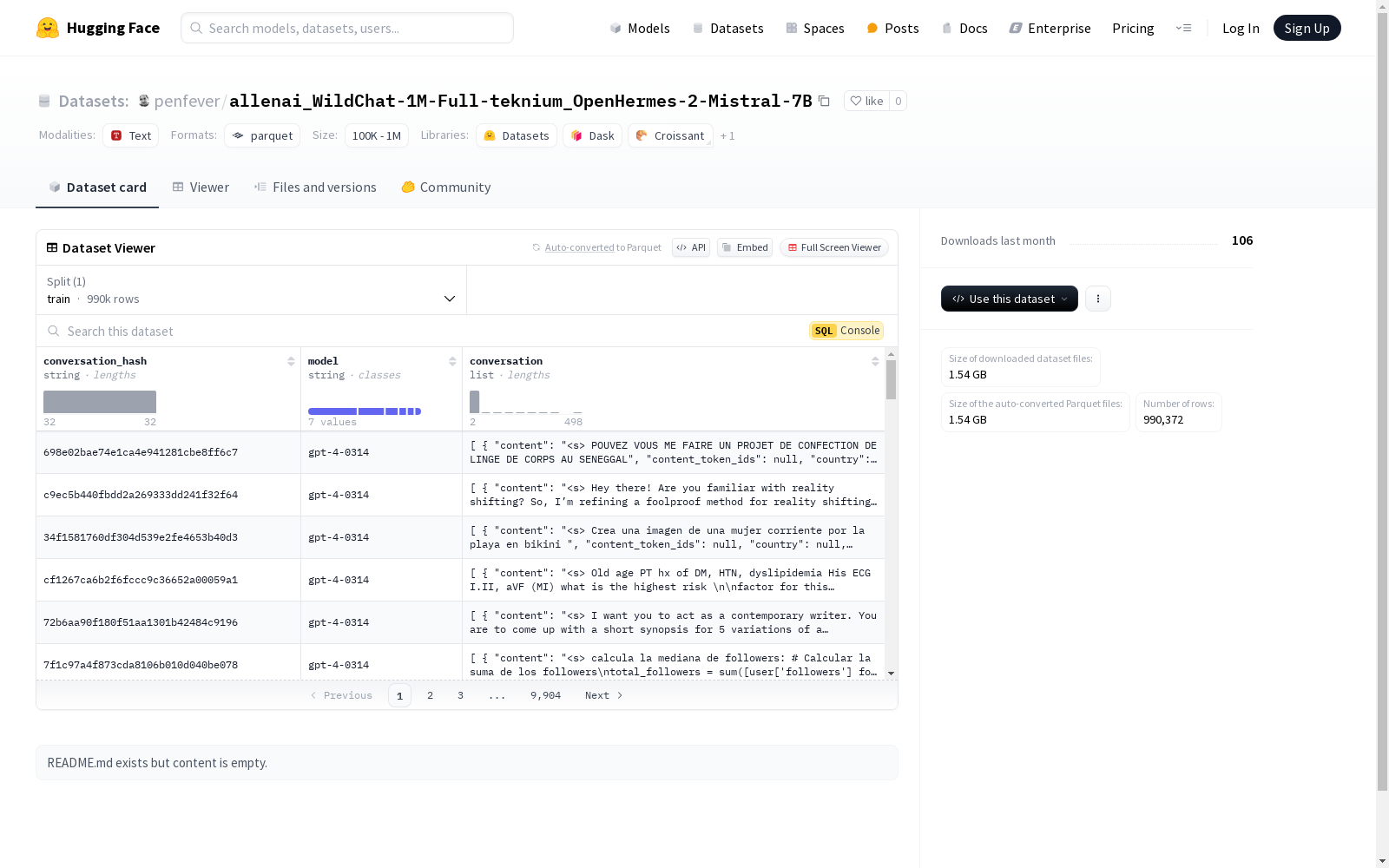Open Docs in top navigation
The image size is (1389, 868).
[x=964, y=28]
